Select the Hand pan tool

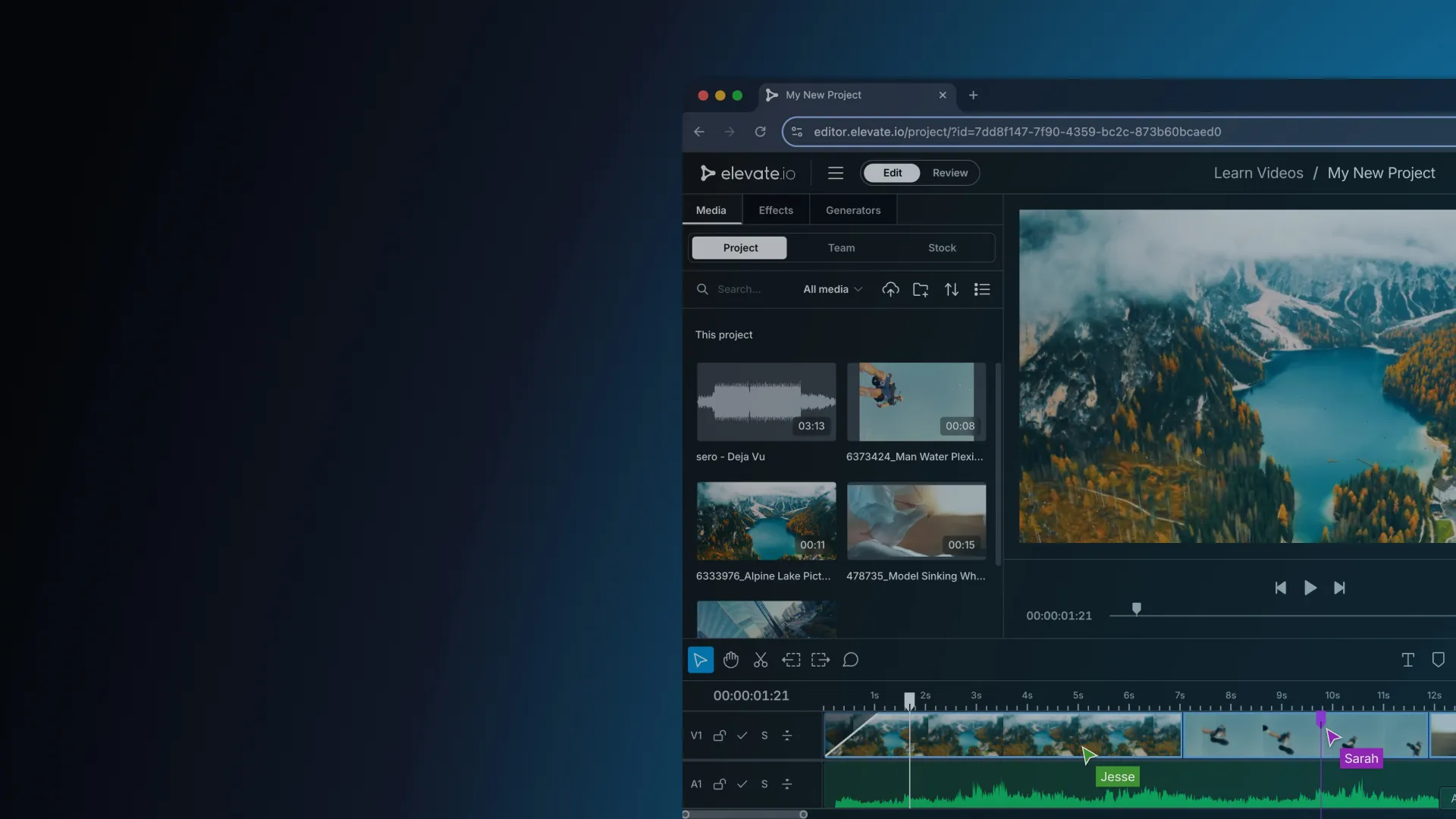point(730,660)
